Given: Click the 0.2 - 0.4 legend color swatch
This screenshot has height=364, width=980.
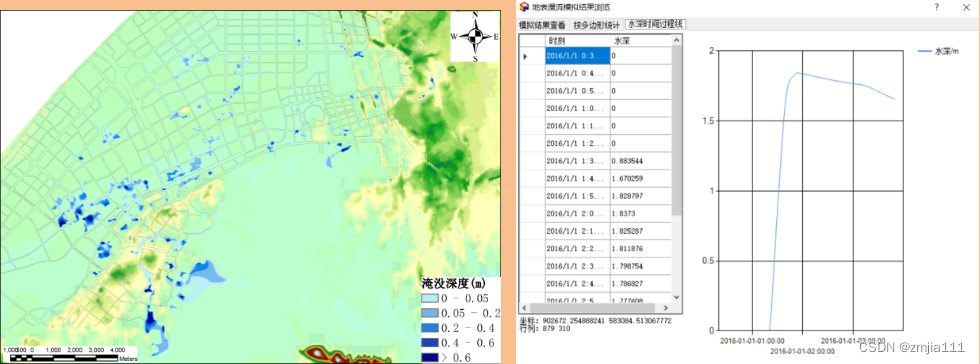Looking at the screenshot, I should (430, 328).
